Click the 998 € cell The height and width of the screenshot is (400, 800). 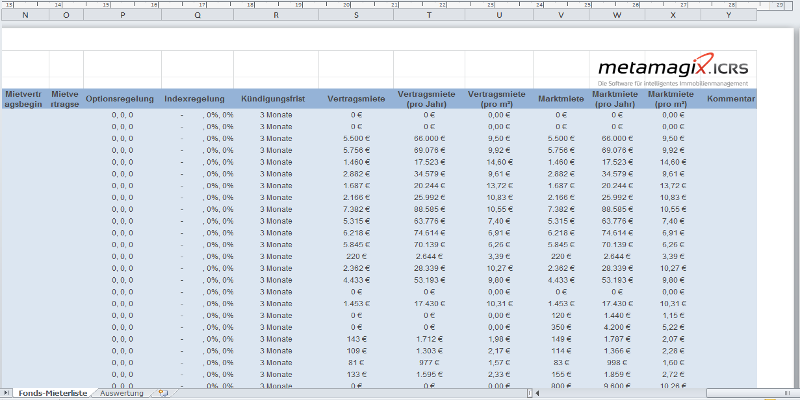point(617,362)
